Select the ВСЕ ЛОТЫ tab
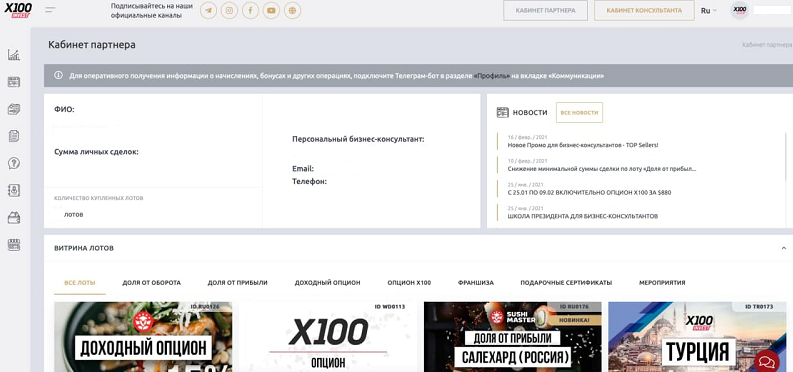This screenshot has width=793, height=372. click(x=80, y=283)
